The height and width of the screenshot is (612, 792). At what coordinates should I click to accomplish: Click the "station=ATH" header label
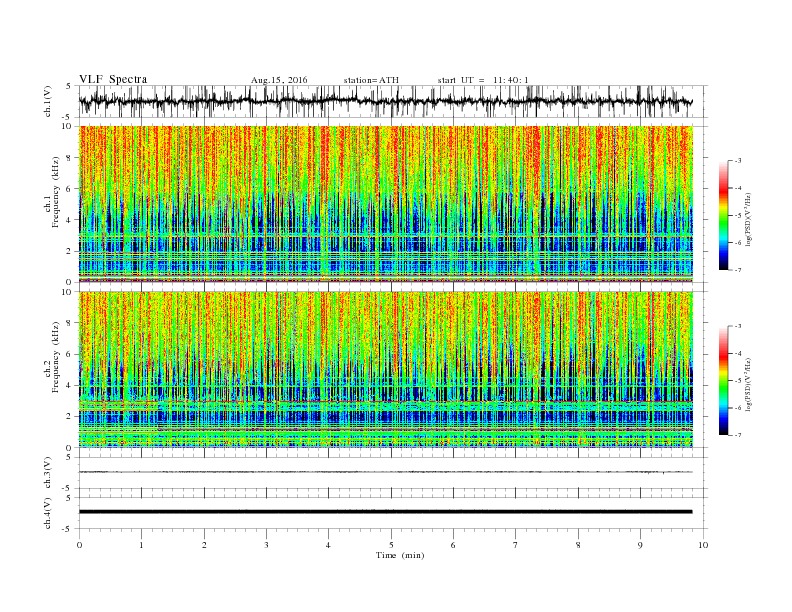(x=371, y=80)
